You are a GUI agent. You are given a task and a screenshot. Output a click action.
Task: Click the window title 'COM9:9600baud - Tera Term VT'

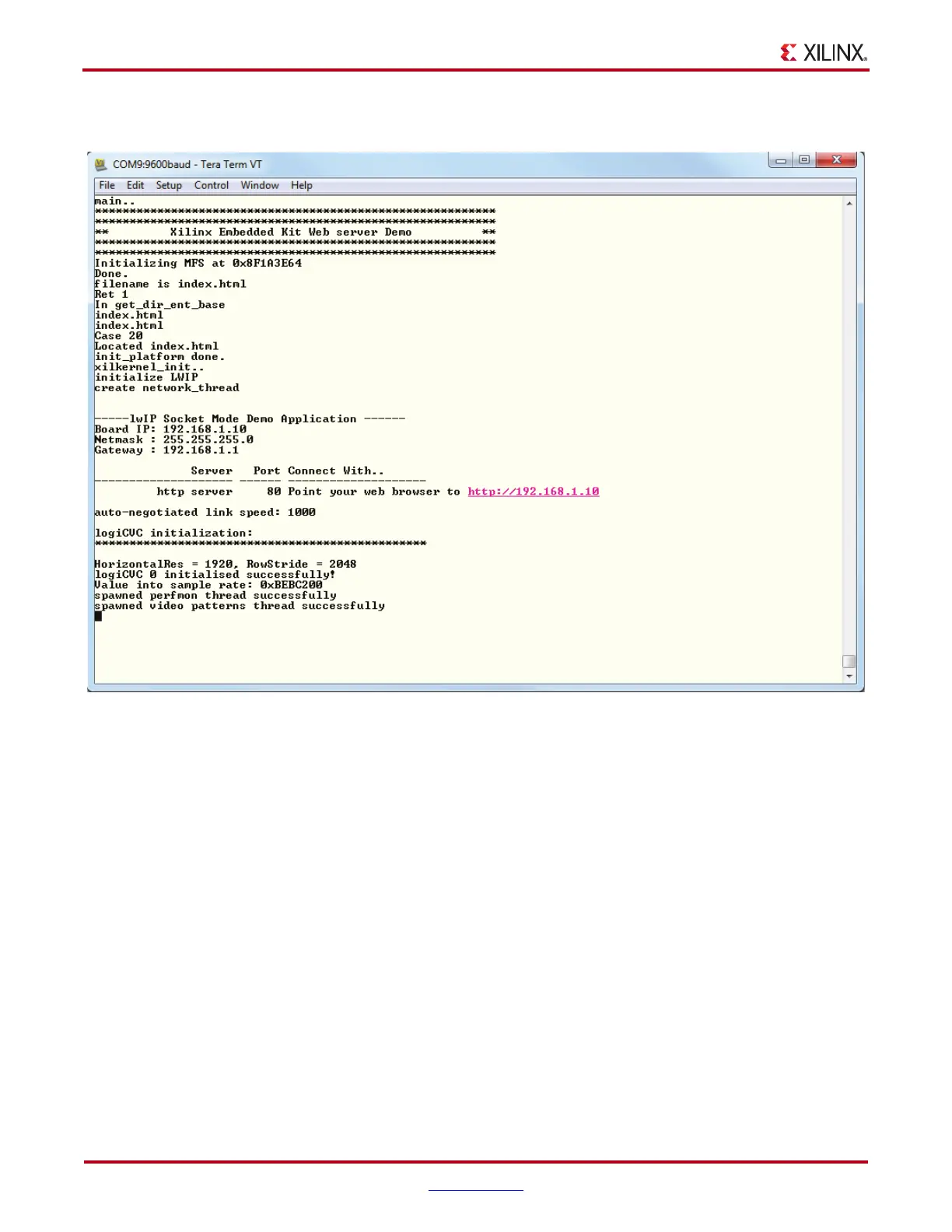(x=187, y=165)
